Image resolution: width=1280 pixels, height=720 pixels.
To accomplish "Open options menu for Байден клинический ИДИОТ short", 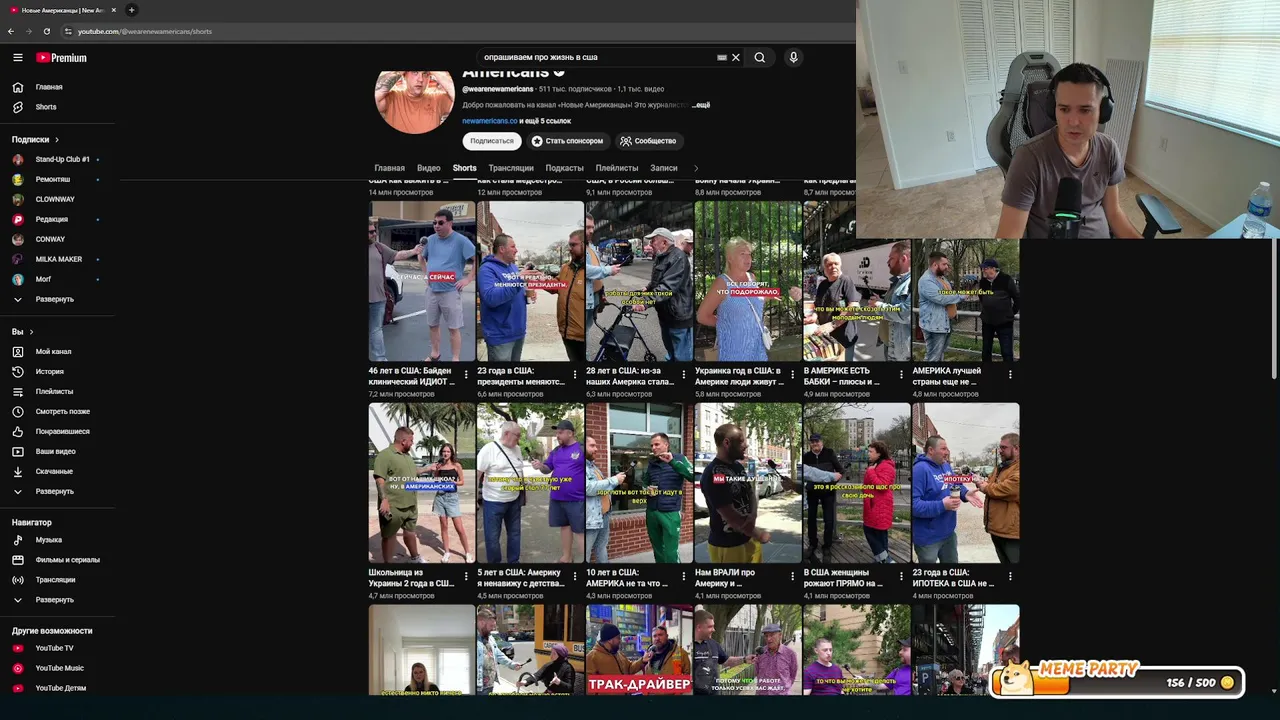I will coord(466,375).
